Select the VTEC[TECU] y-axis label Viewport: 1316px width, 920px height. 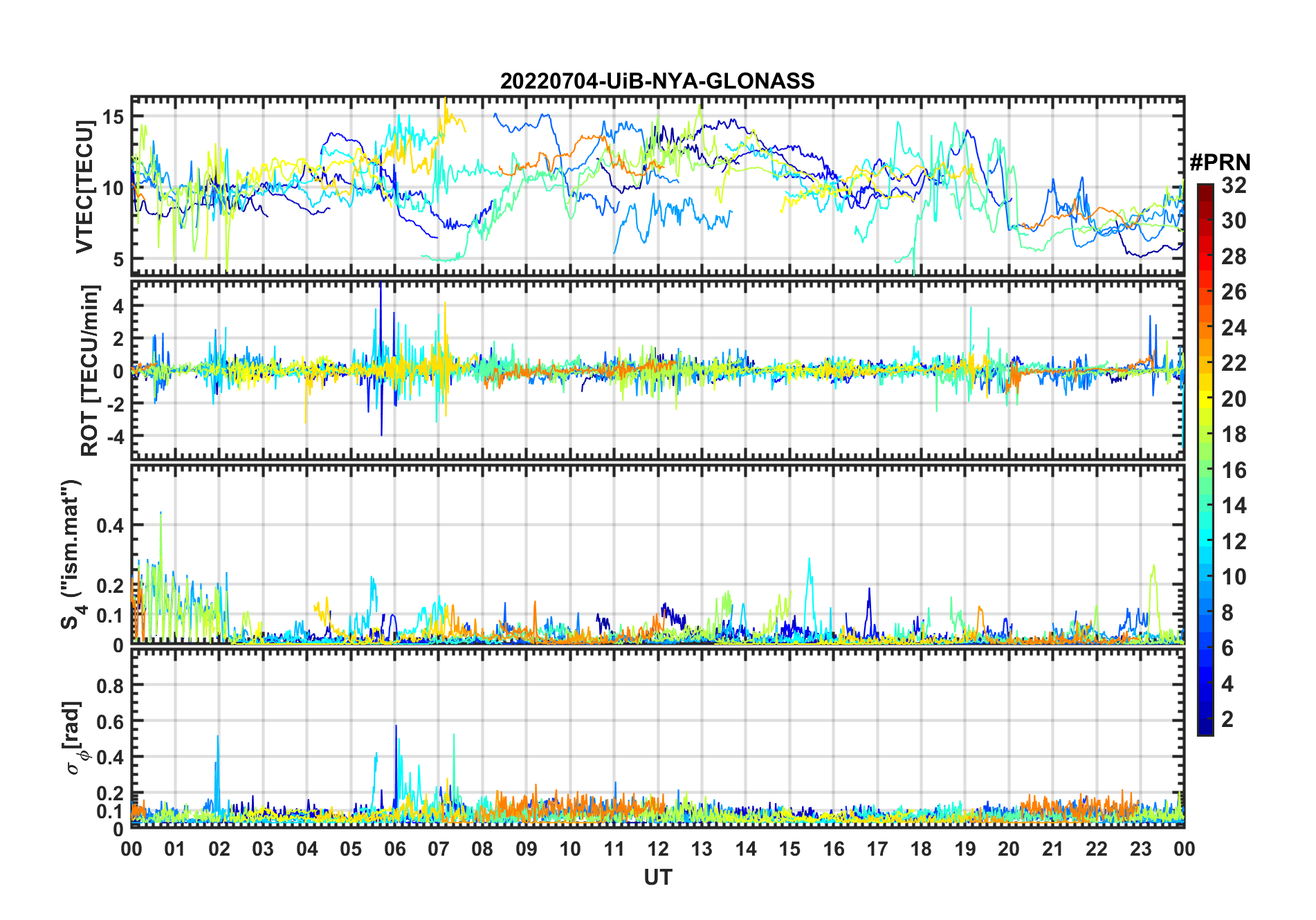84,187
